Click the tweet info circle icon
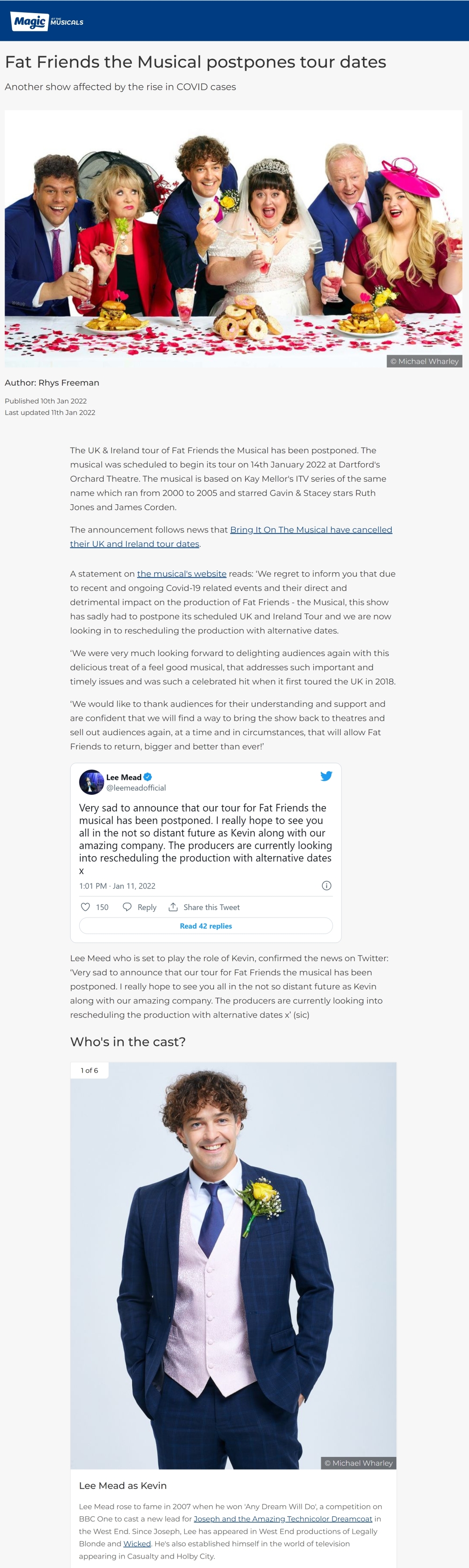This screenshot has height=1568, width=469. [x=326, y=886]
